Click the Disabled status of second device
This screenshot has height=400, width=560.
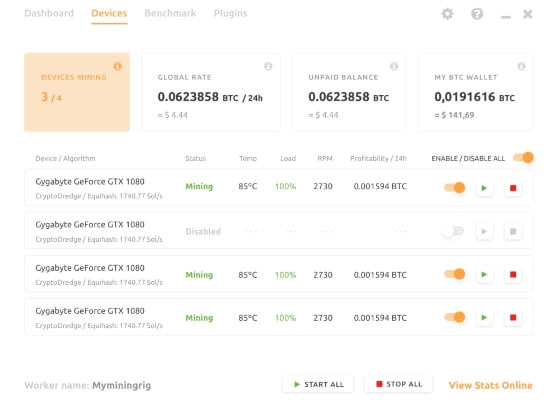click(x=203, y=231)
